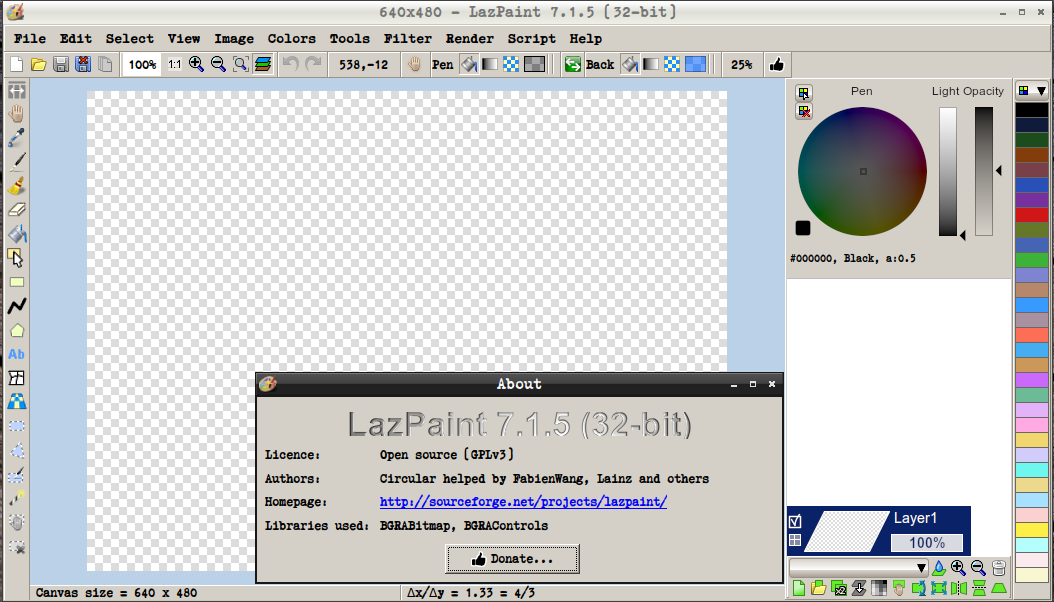Set zoom to 1:1
Image resolution: width=1054 pixels, height=602 pixels.
174,64
